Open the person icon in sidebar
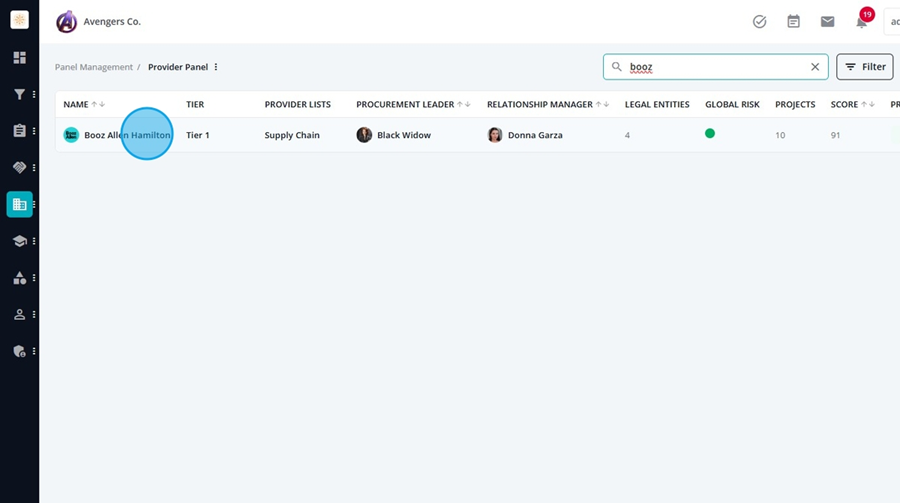 coord(20,315)
